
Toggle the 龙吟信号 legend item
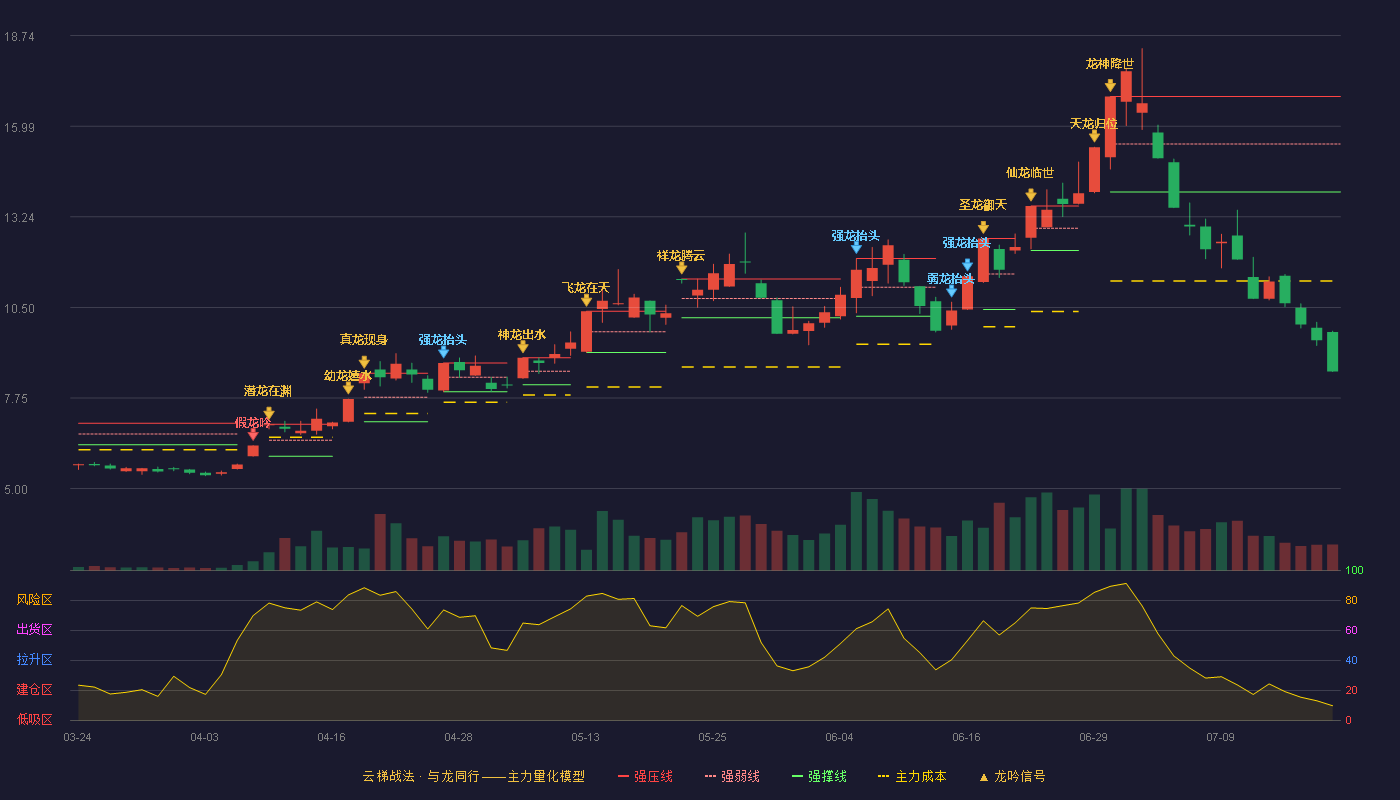click(x=1012, y=776)
